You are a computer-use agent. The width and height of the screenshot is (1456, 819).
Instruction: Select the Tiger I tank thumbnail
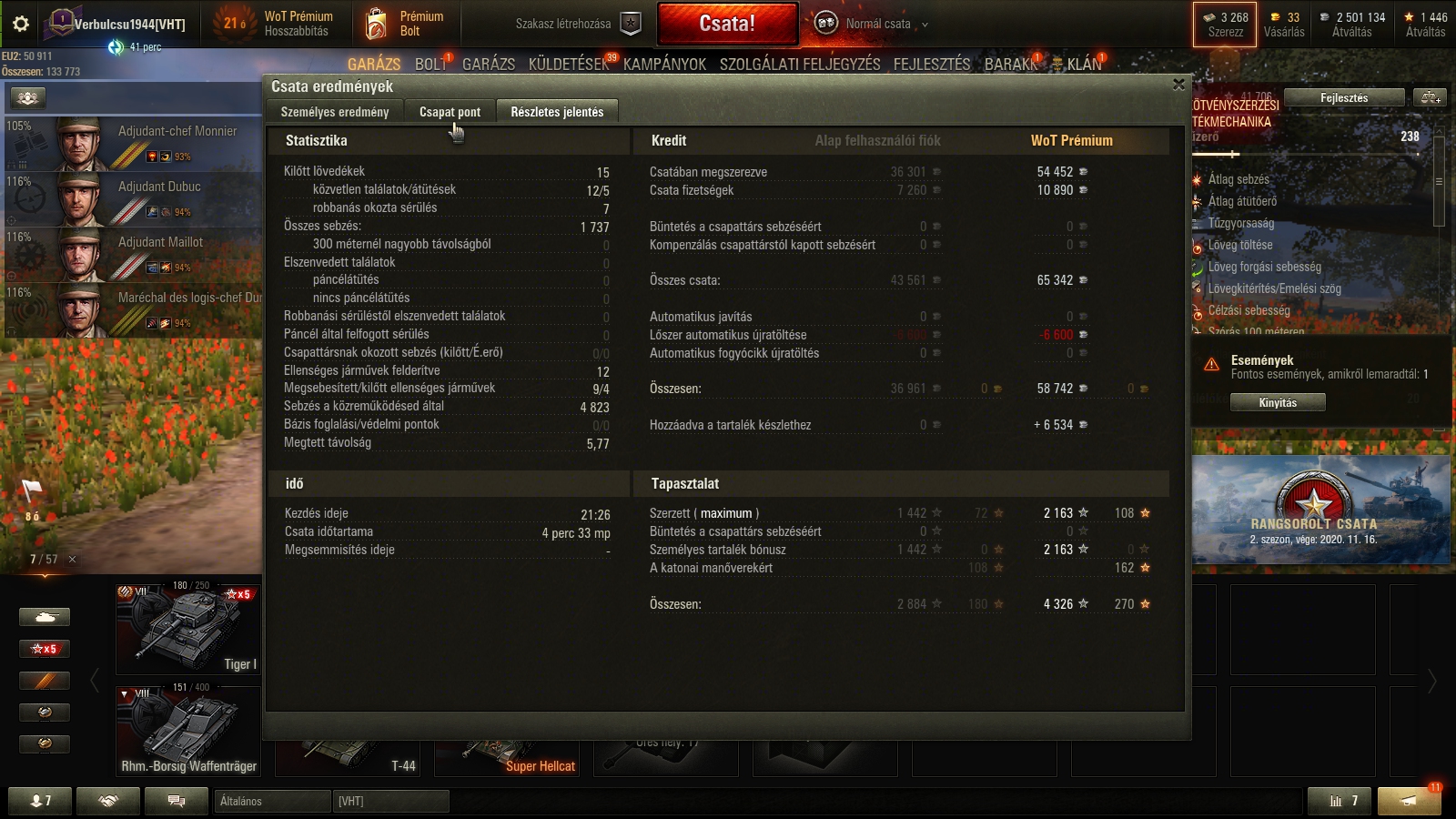coord(189,627)
